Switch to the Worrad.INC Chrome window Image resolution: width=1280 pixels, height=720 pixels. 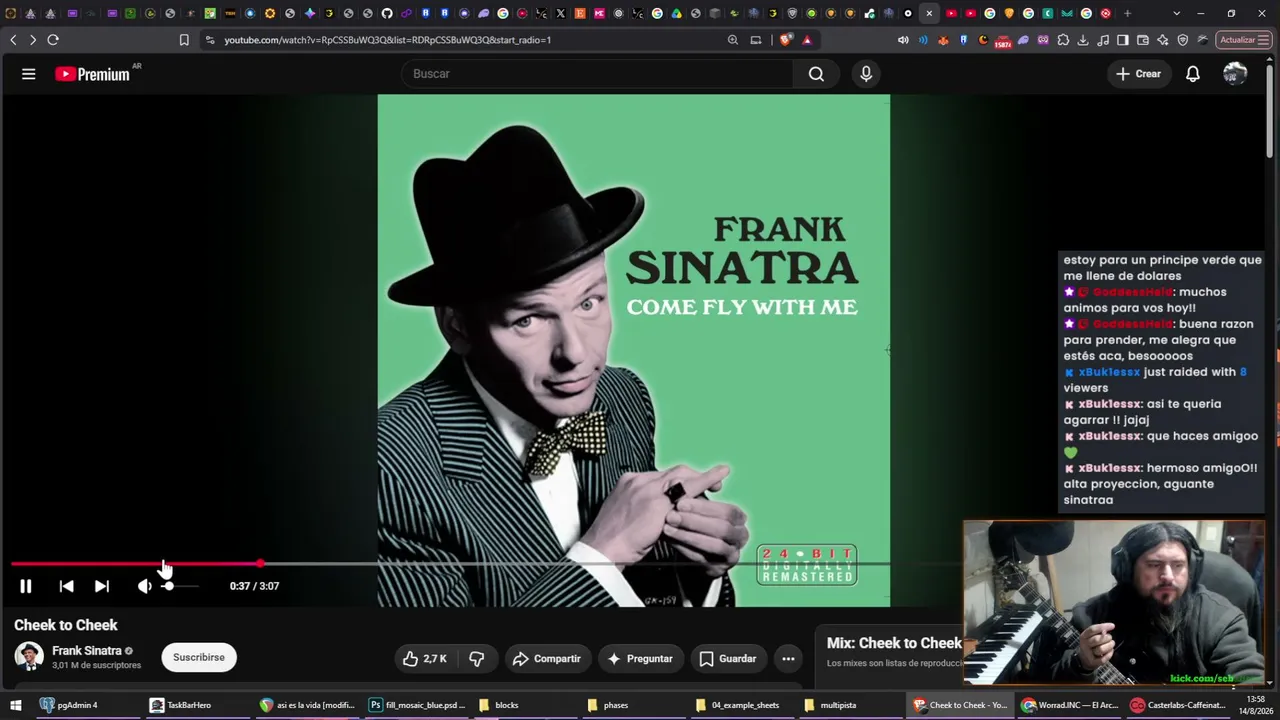click(x=1069, y=705)
